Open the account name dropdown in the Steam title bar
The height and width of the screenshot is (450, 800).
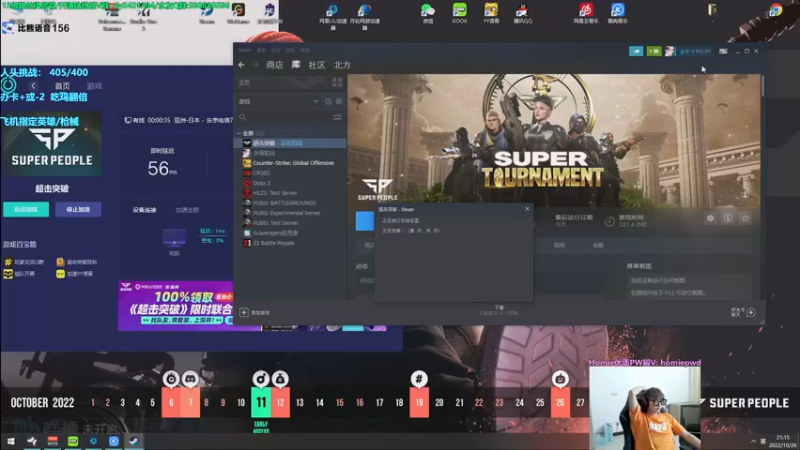point(695,51)
